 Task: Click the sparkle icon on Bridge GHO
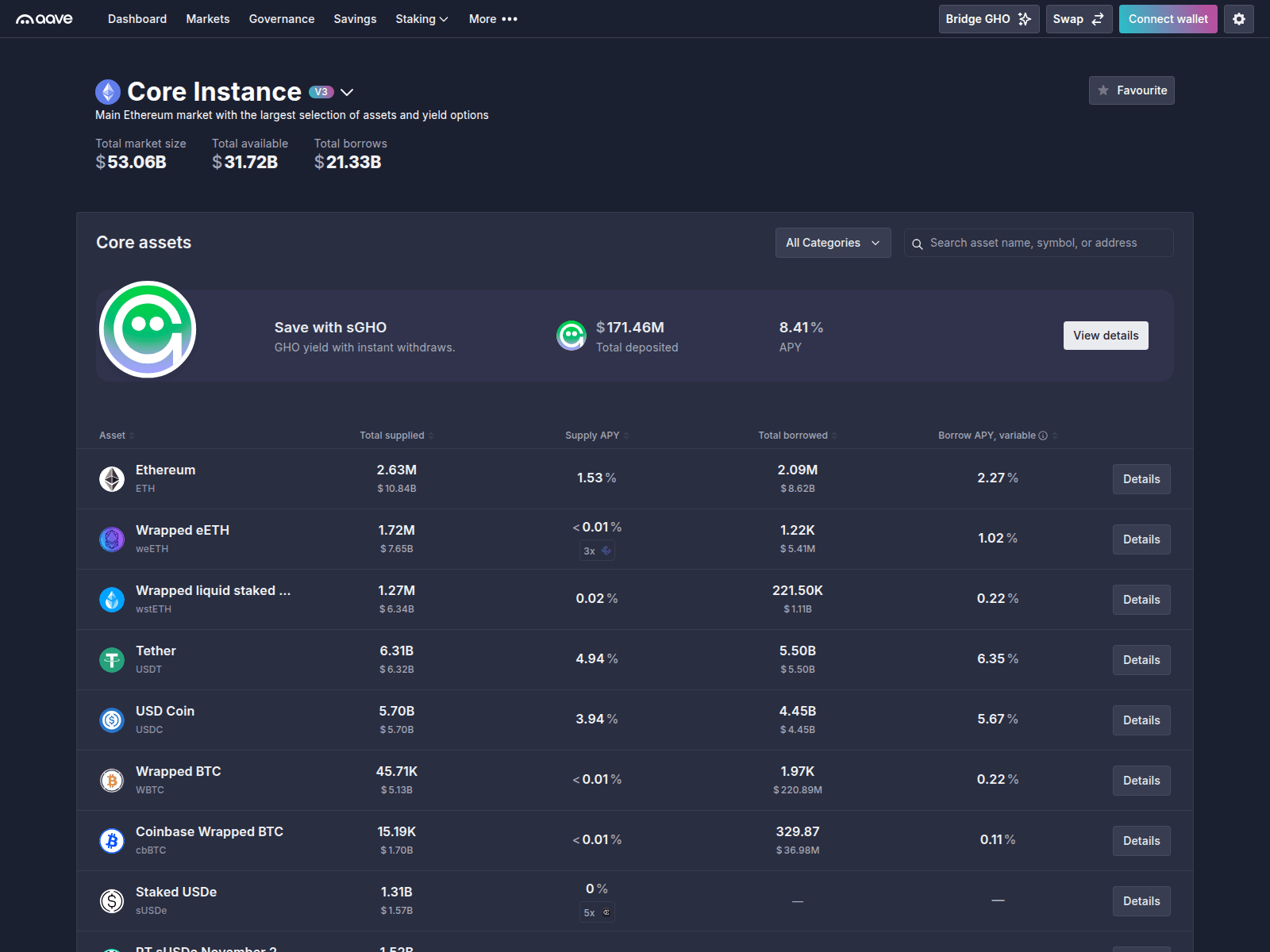[1024, 18]
